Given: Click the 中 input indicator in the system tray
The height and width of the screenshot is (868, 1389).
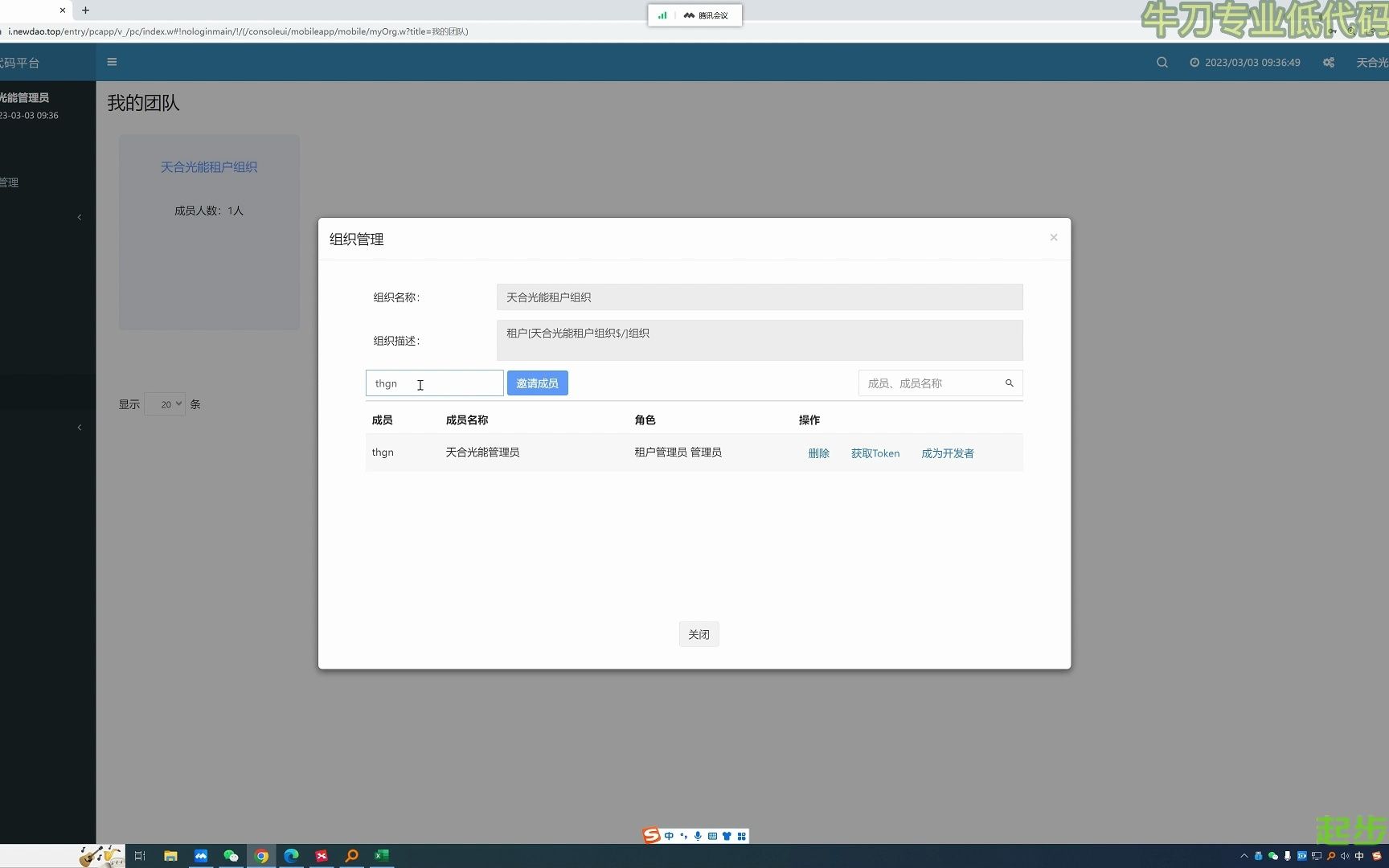Looking at the screenshot, I should pyautogui.click(x=1359, y=856).
